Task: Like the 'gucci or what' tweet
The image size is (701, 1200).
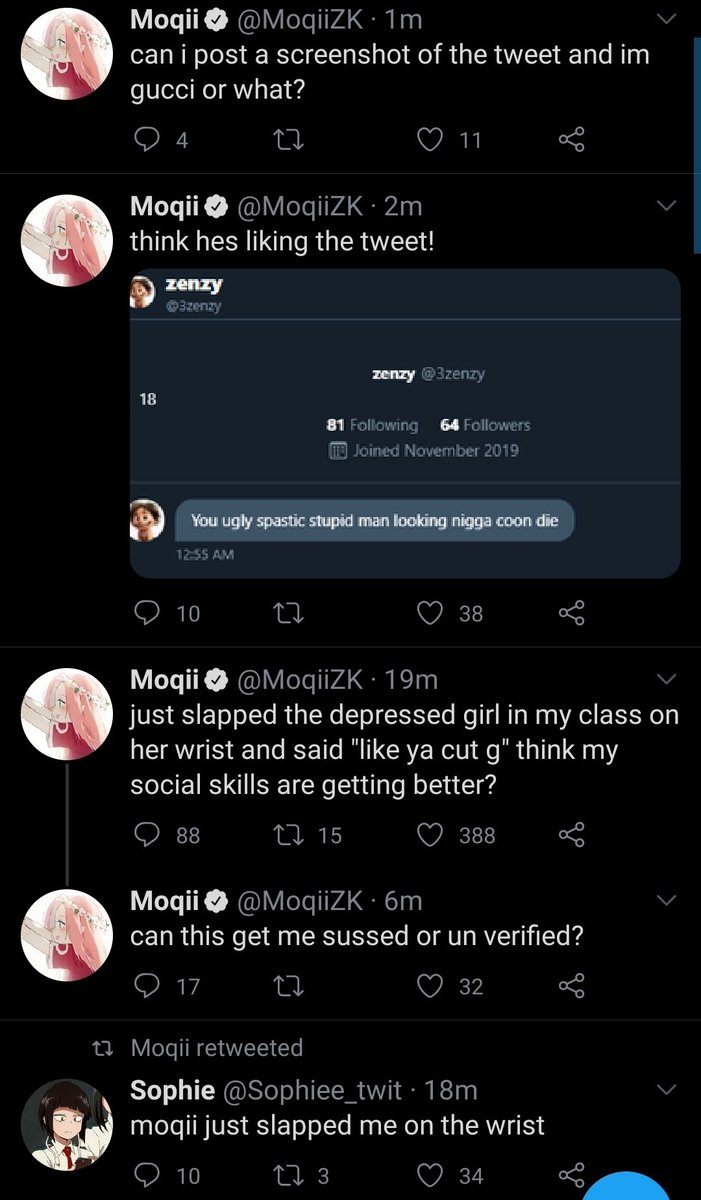Action: coord(431,141)
